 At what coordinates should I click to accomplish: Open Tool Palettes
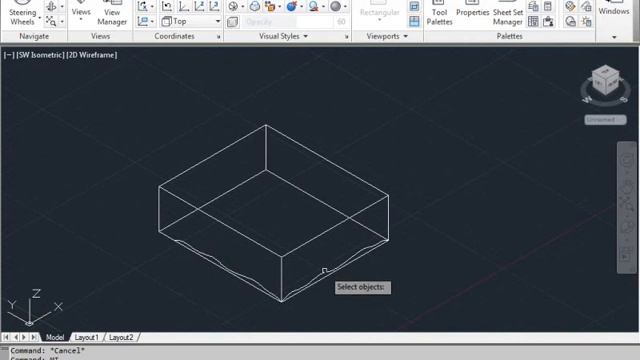point(439,14)
